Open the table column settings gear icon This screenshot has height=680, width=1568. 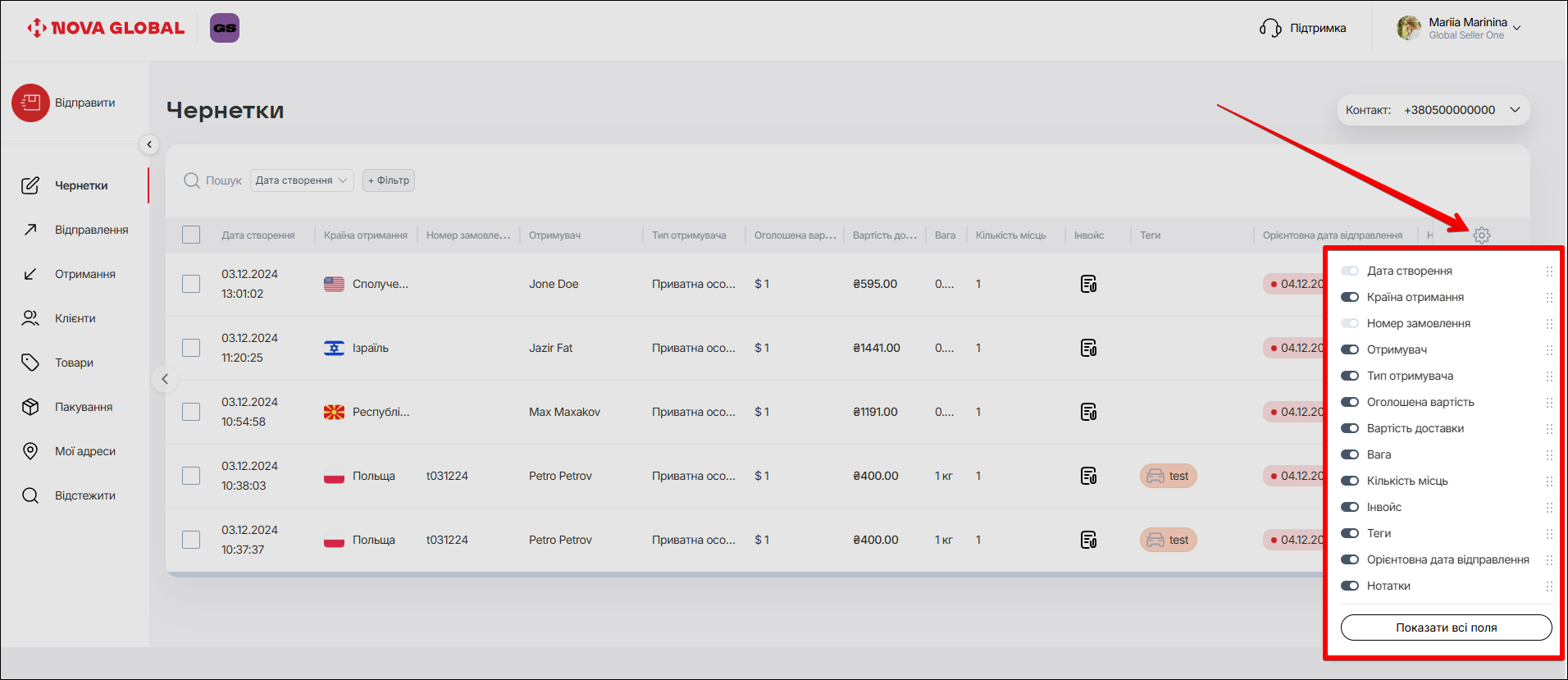pyautogui.click(x=1481, y=235)
